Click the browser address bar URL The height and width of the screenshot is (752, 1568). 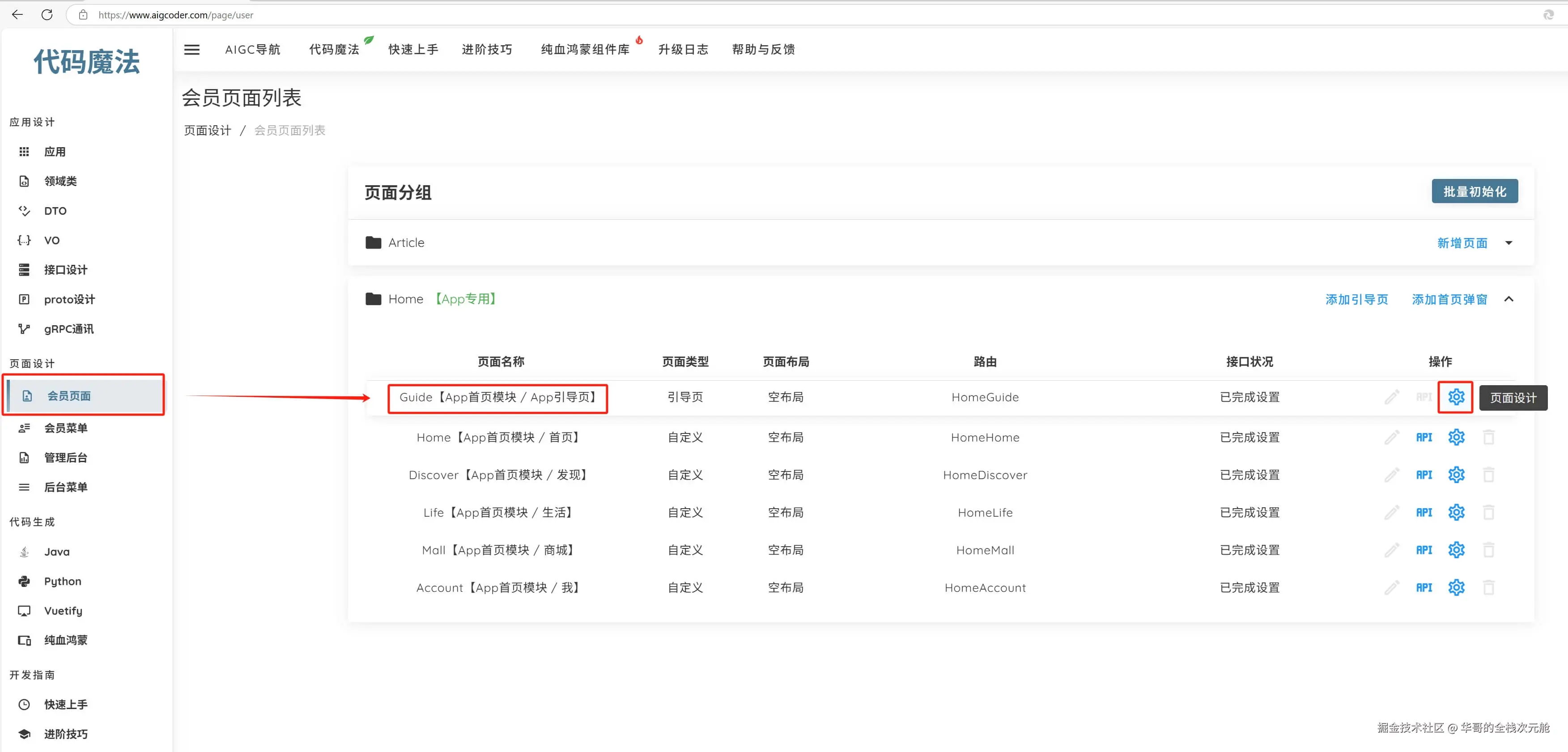(x=175, y=15)
